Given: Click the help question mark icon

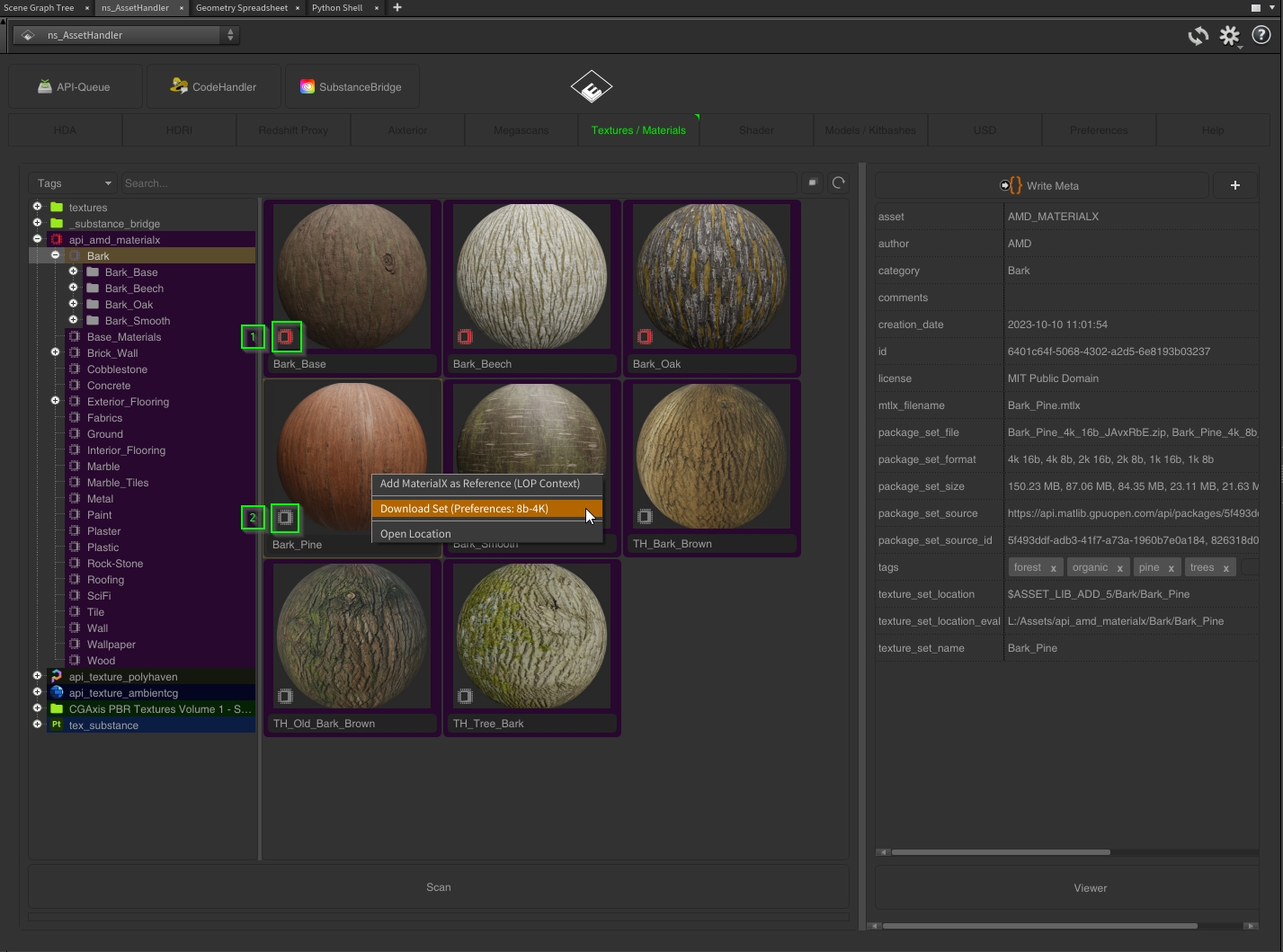Looking at the screenshot, I should 1261,36.
